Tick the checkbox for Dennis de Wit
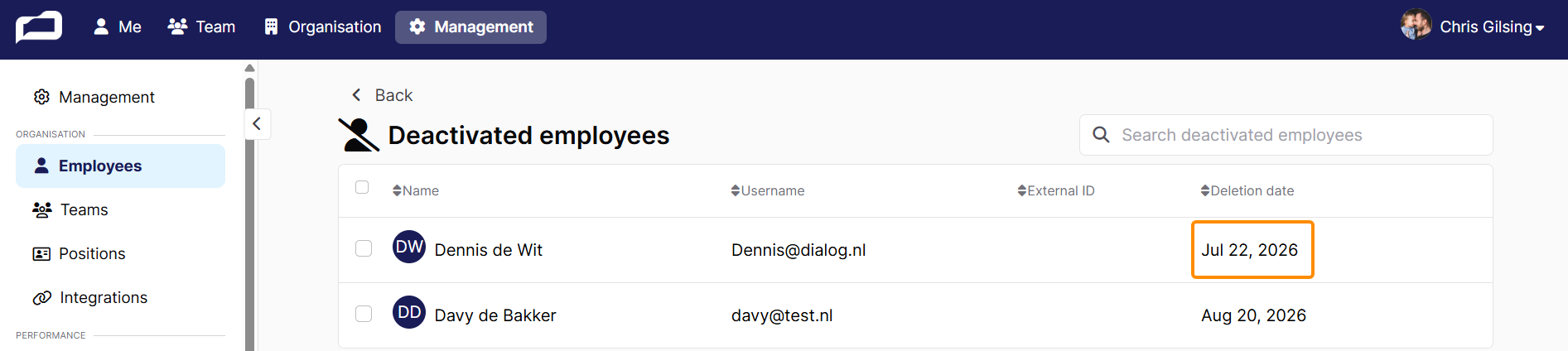This screenshot has height=351, width=1568. (x=364, y=248)
